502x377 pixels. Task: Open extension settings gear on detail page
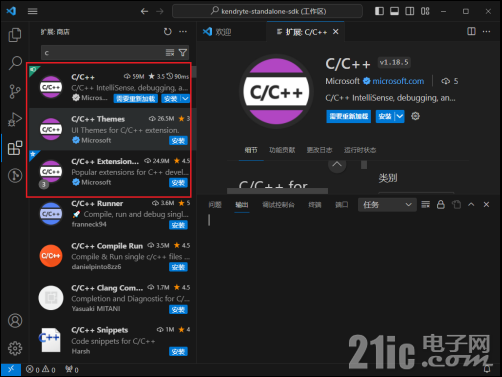pyautogui.click(x=415, y=116)
